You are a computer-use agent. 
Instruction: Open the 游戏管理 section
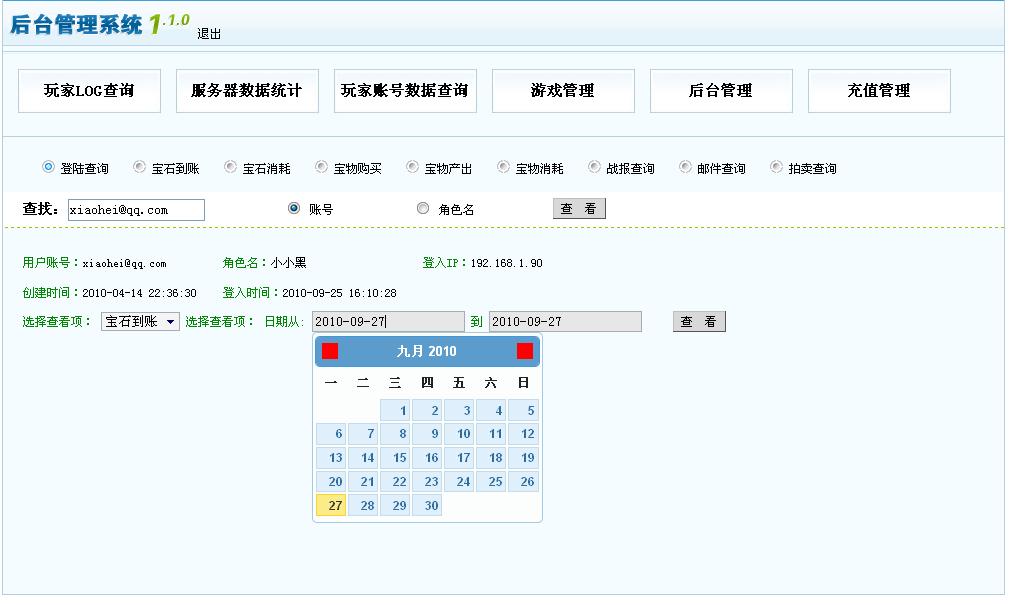563,90
